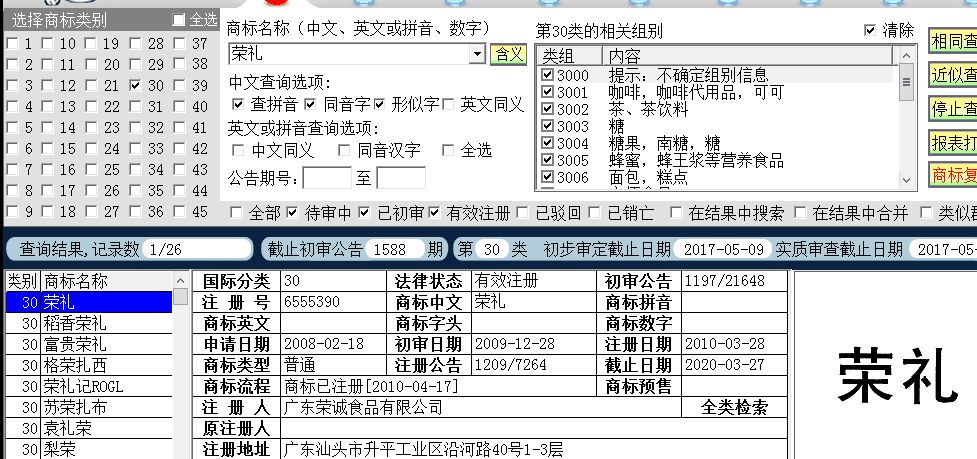Select the 格荣扎西 result row
This screenshot has width=977, height=459.
[x=89, y=366]
